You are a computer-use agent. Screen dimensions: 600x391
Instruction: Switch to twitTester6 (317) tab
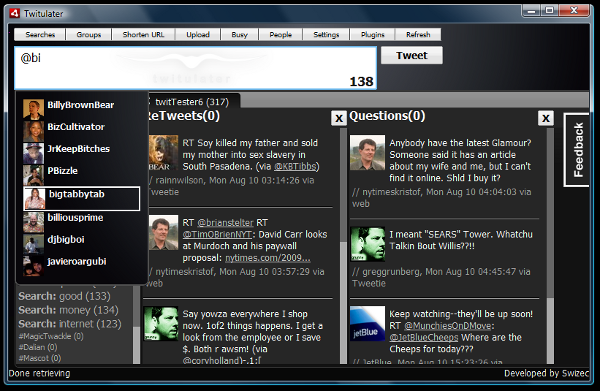click(192, 102)
